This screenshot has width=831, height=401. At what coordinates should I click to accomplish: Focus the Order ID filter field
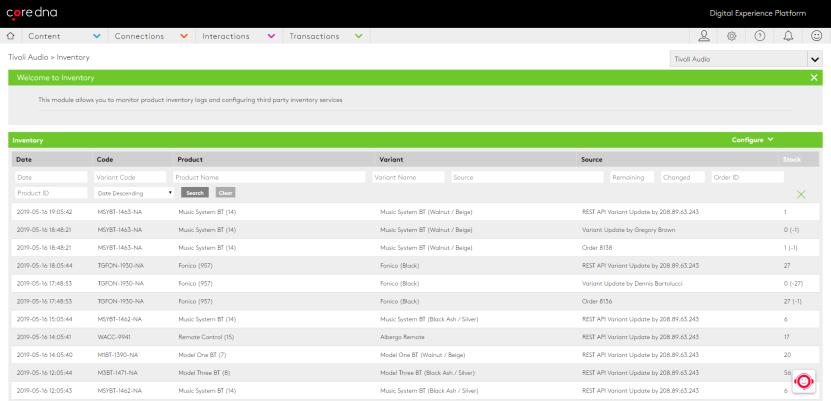748,177
